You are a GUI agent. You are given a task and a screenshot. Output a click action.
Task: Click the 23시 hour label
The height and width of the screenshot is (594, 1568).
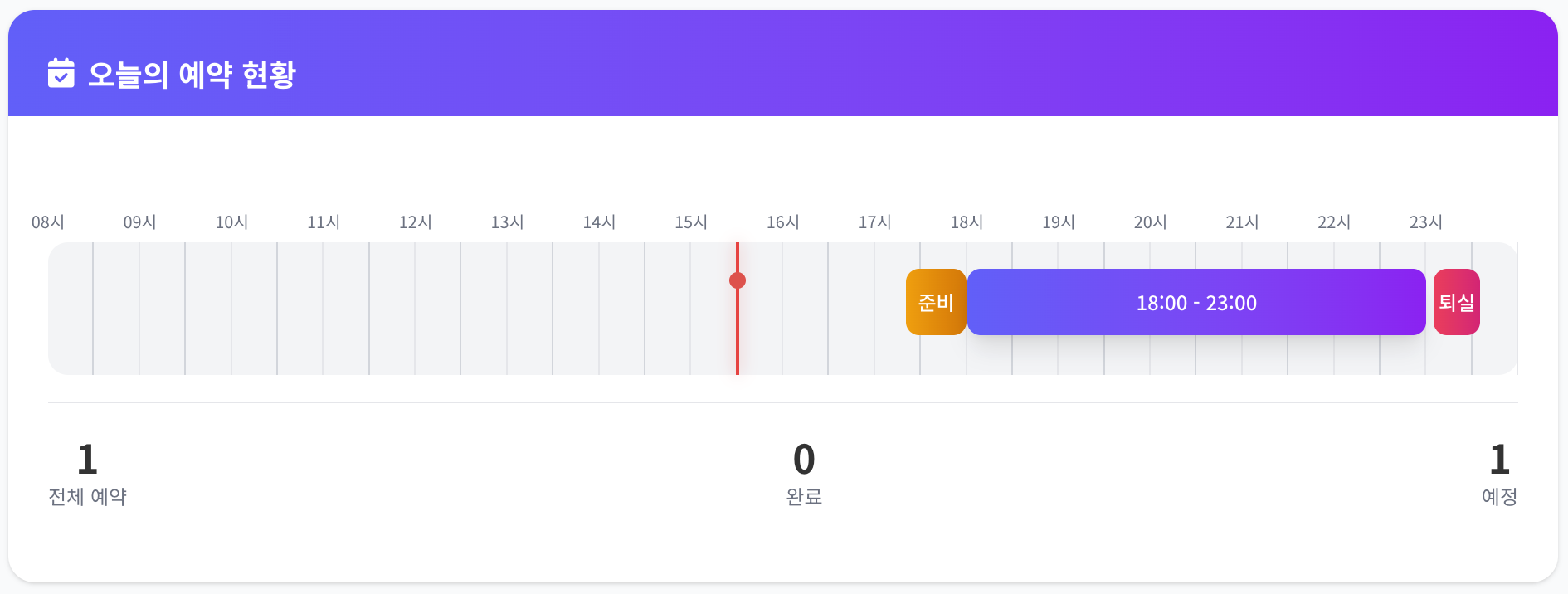1426,222
